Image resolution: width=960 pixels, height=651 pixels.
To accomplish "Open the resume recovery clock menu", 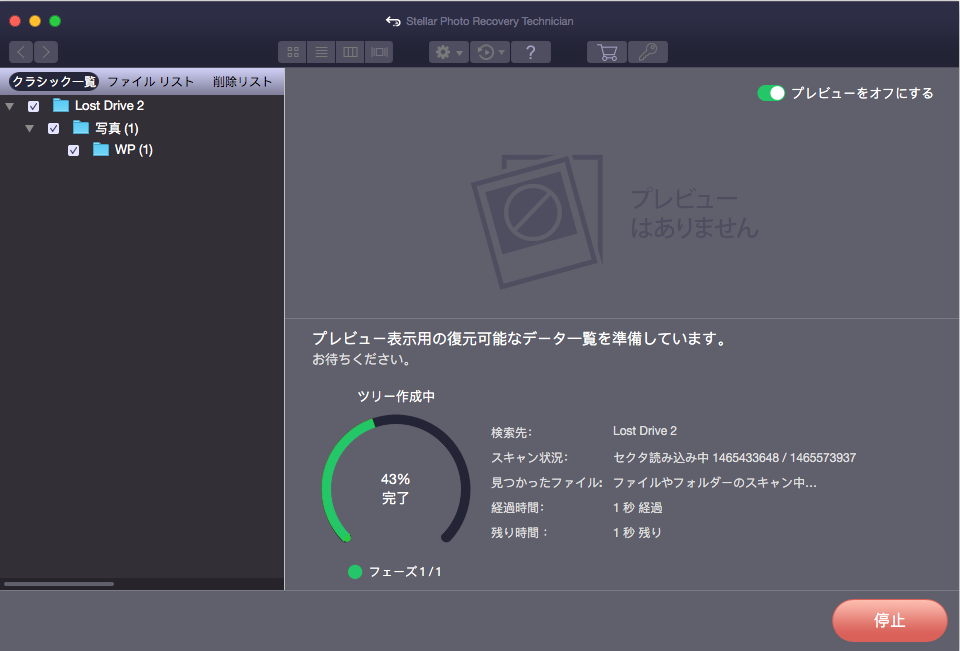I will point(490,52).
